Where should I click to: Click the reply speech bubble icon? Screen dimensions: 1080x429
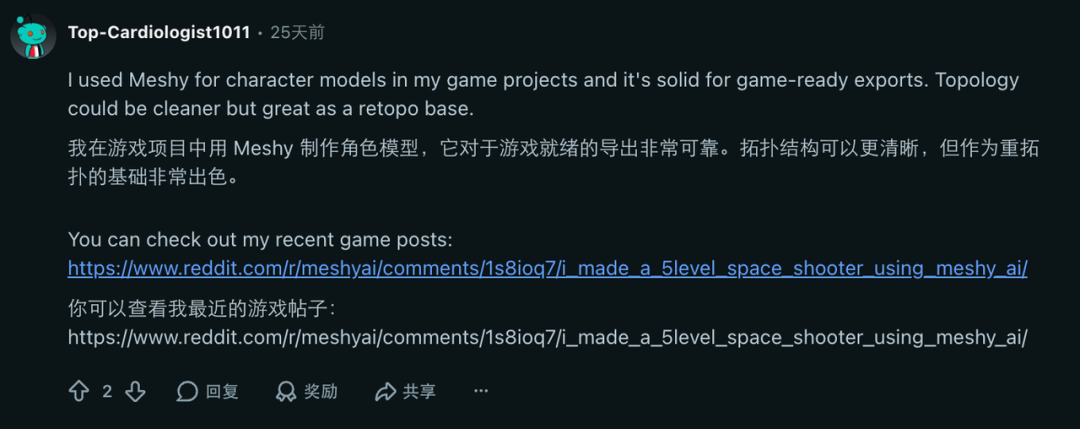point(187,391)
